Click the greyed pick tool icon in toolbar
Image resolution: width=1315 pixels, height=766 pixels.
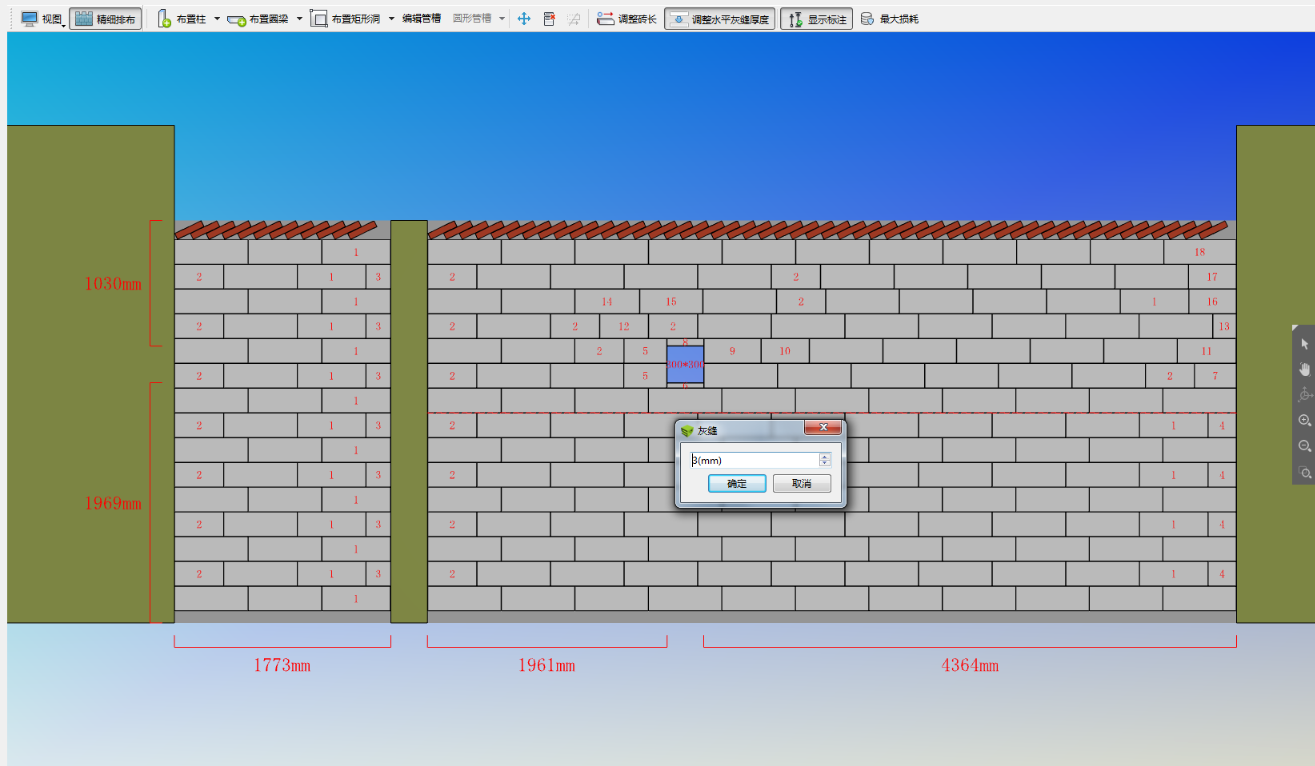[x=573, y=19]
